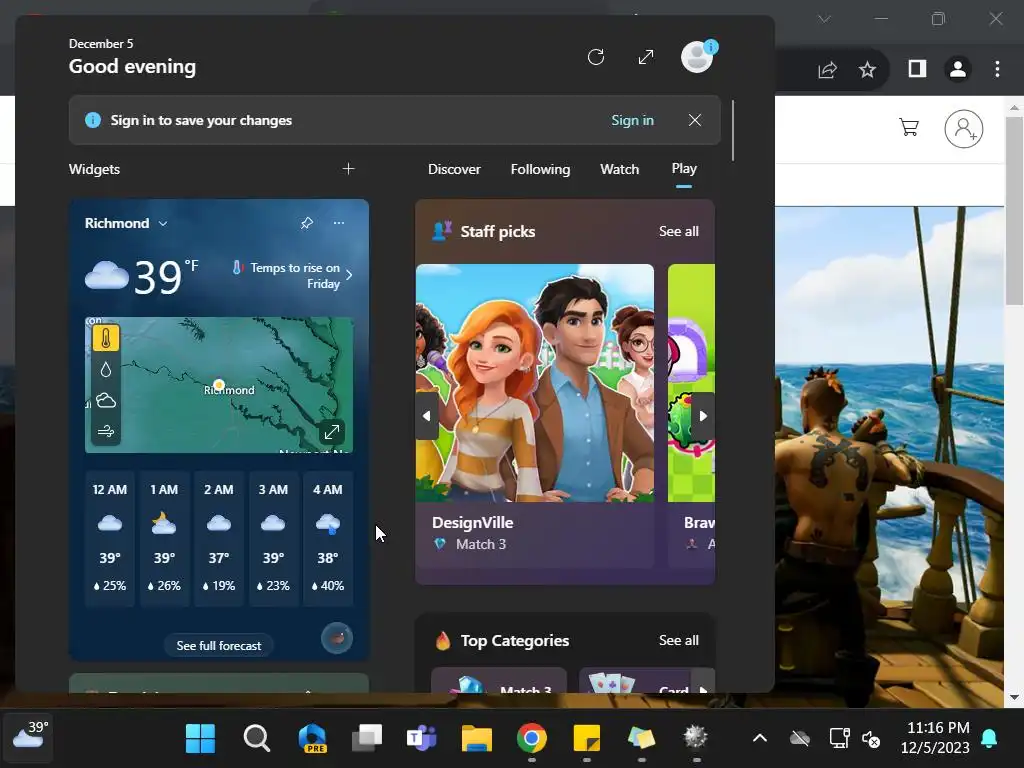Click the webpage vertical scrollbar thumb

[x=1014, y=210]
